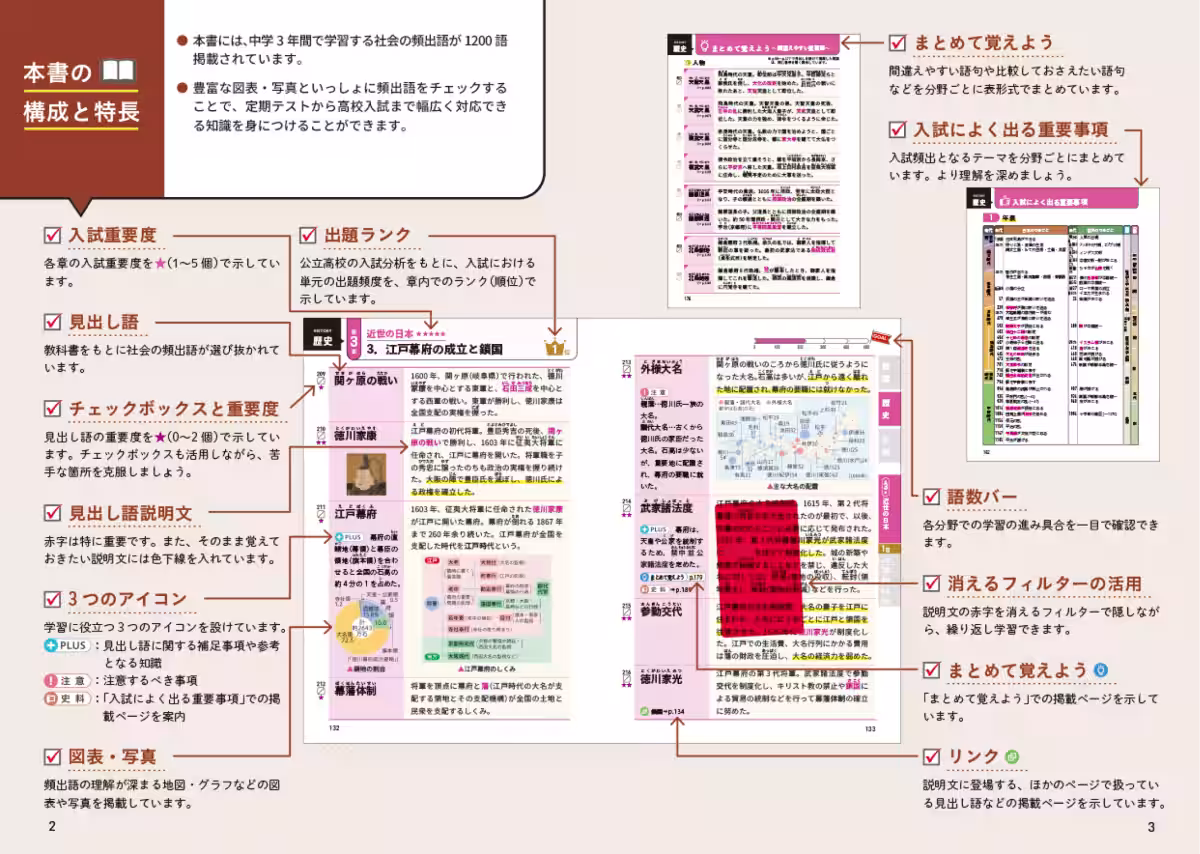The image size is (1200, 854).
Task: Tick the checkbox beside 図表・写真
Action: 54,755
